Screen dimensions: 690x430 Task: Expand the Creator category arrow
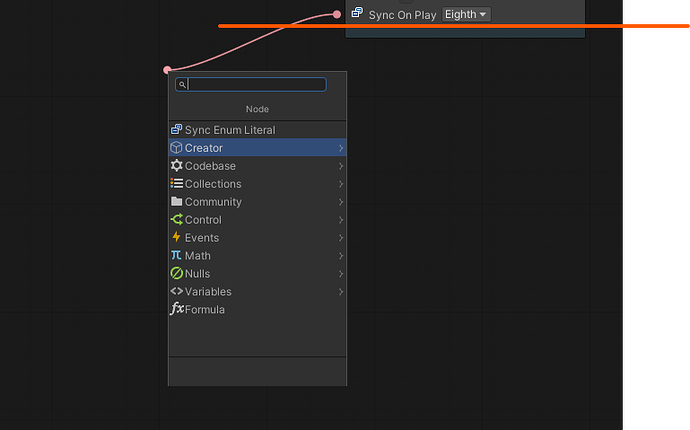click(341, 148)
